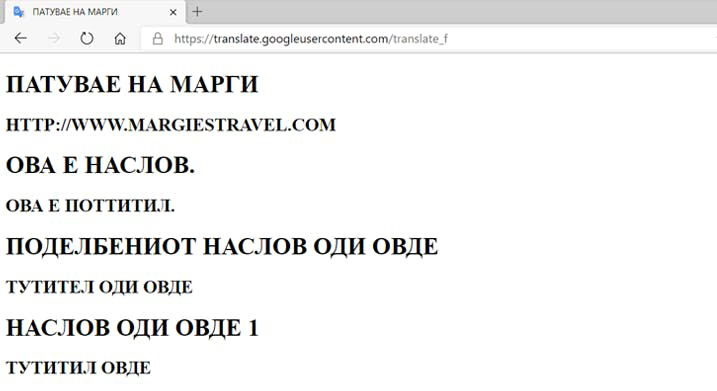The image size is (717, 391).
Task: Open a new tab with plus button
Action: click(197, 11)
